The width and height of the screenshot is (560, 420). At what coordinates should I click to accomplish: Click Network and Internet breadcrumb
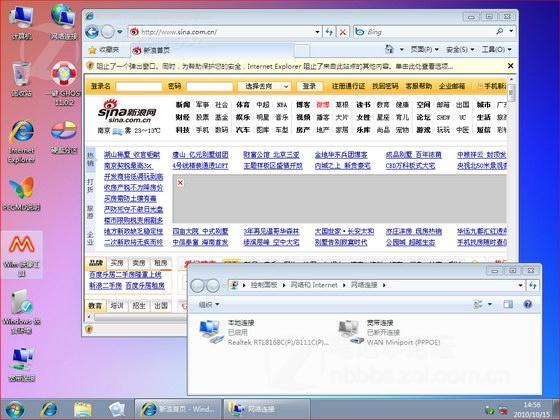pyautogui.click(x=314, y=285)
